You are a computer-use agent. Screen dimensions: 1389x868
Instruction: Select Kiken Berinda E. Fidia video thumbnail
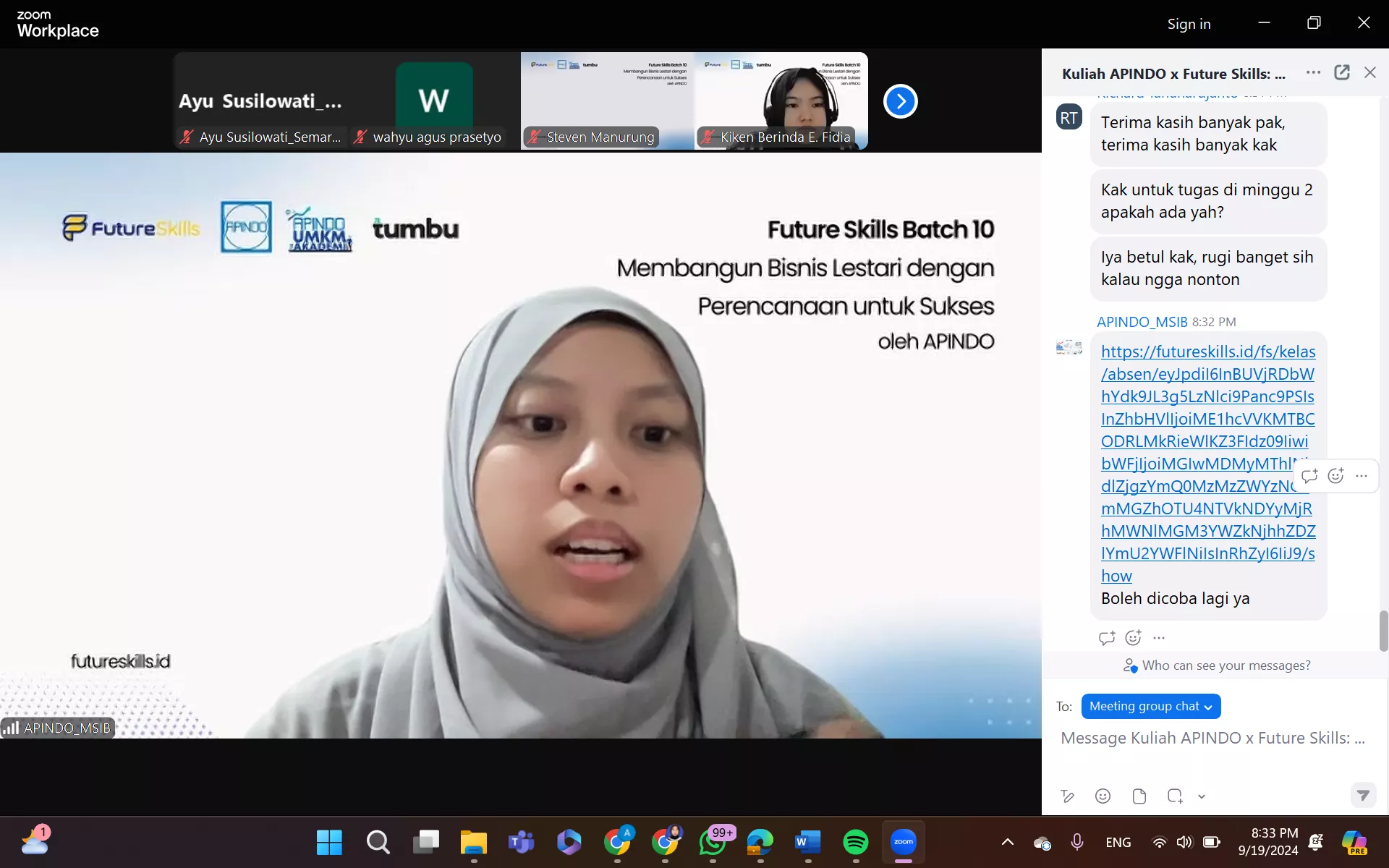click(781, 101)
